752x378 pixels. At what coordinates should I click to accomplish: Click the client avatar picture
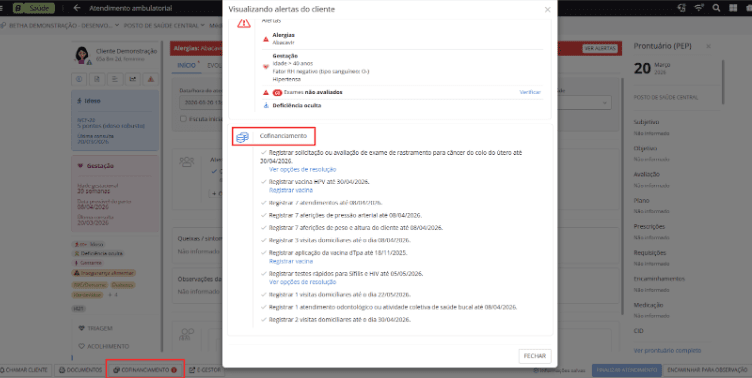82,55
